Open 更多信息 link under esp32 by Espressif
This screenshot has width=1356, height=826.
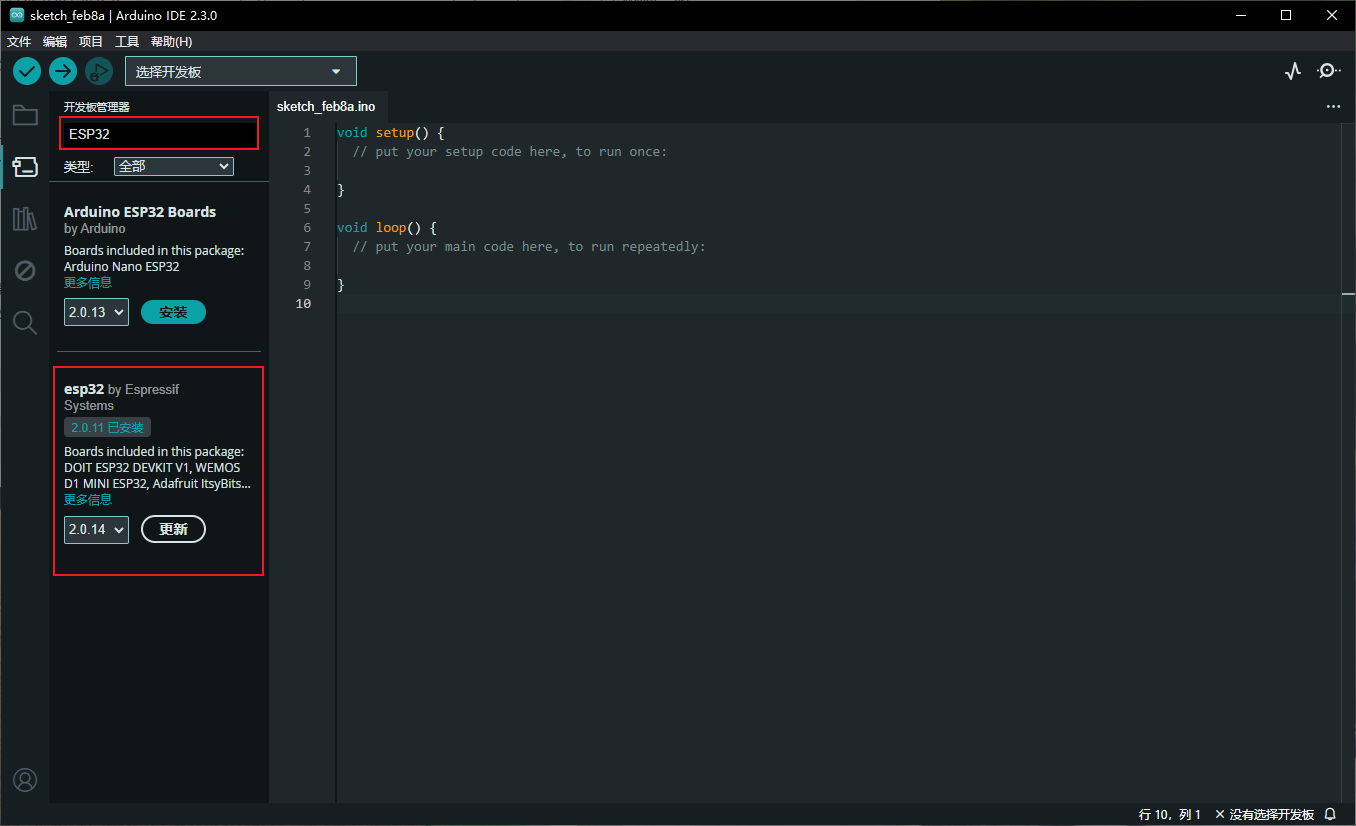tap(88, 500)
